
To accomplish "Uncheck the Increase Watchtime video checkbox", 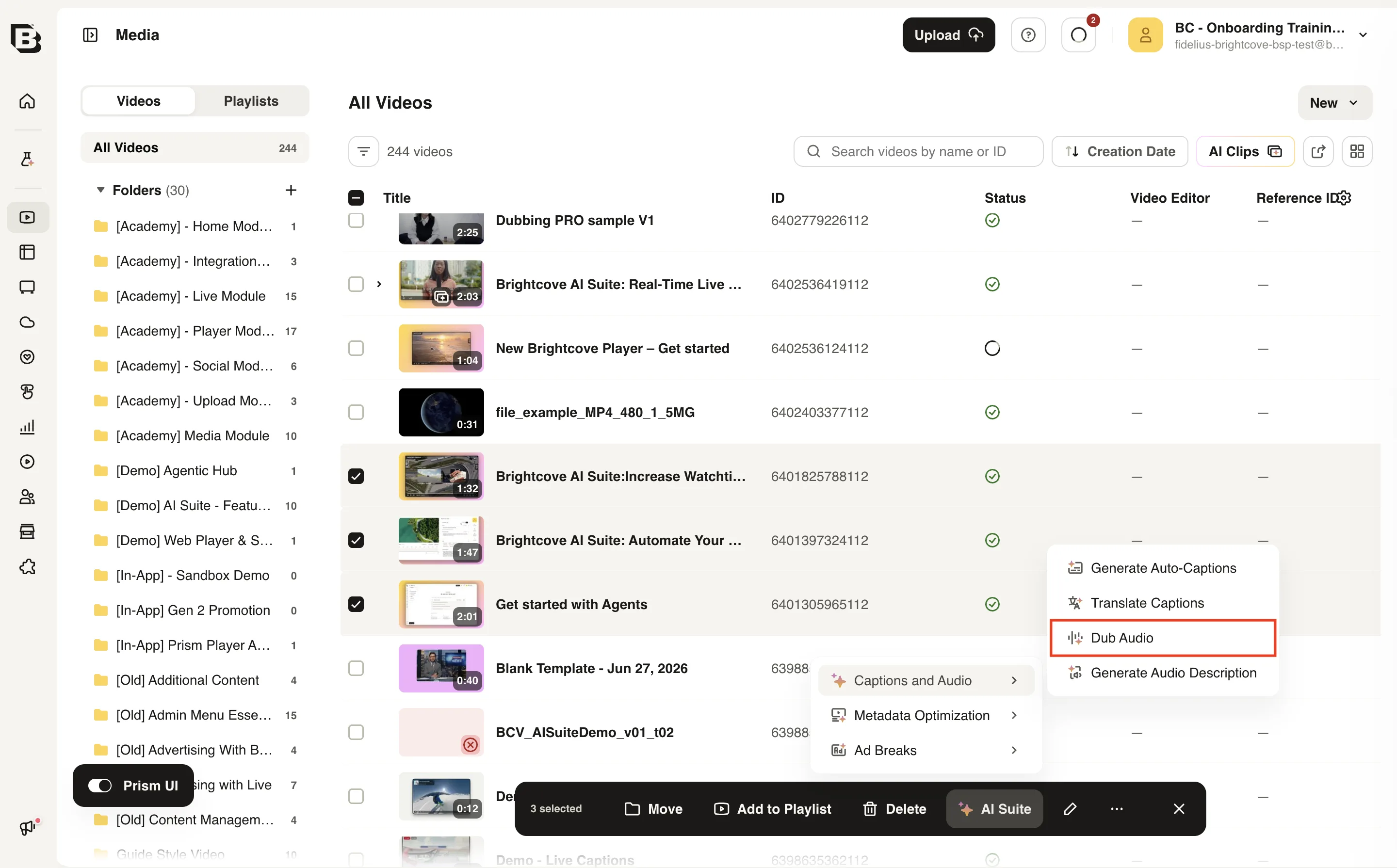I will (x=356, y=477).
